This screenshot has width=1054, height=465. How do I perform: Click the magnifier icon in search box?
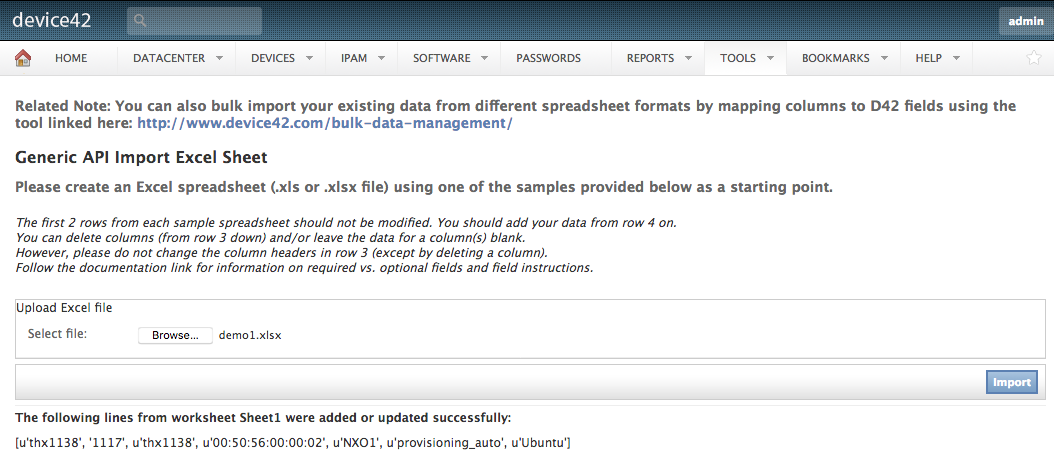tap(140, 21)
